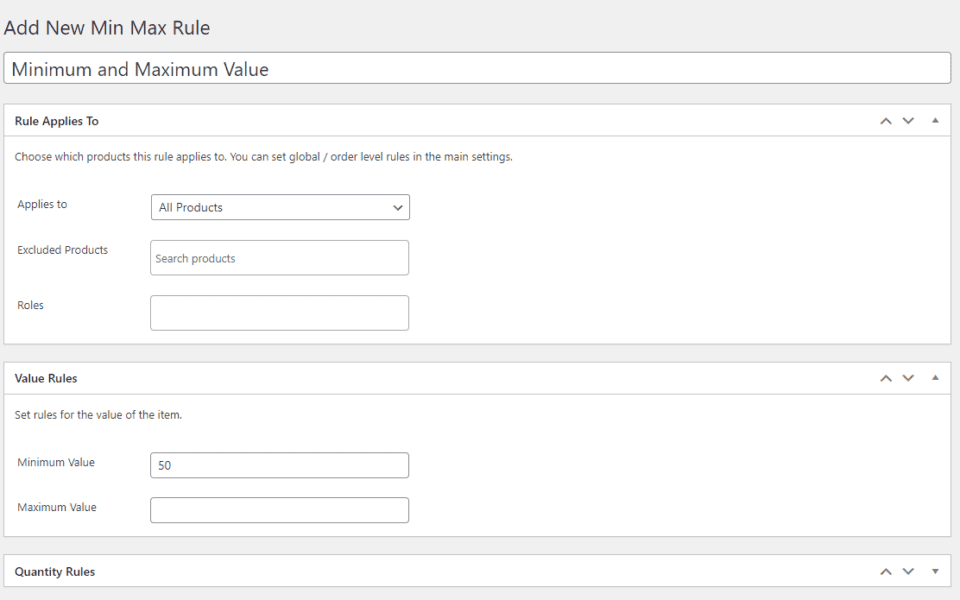Click the collapse arrow on Rule Applies To
Viewport: 960px width, 600px height.
point(936,120)
